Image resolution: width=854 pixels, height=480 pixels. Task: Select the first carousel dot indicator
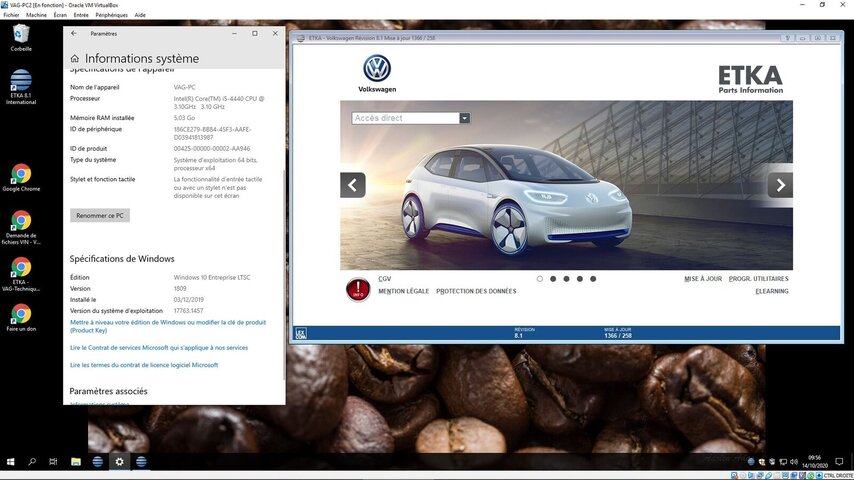tap(540, 278)
